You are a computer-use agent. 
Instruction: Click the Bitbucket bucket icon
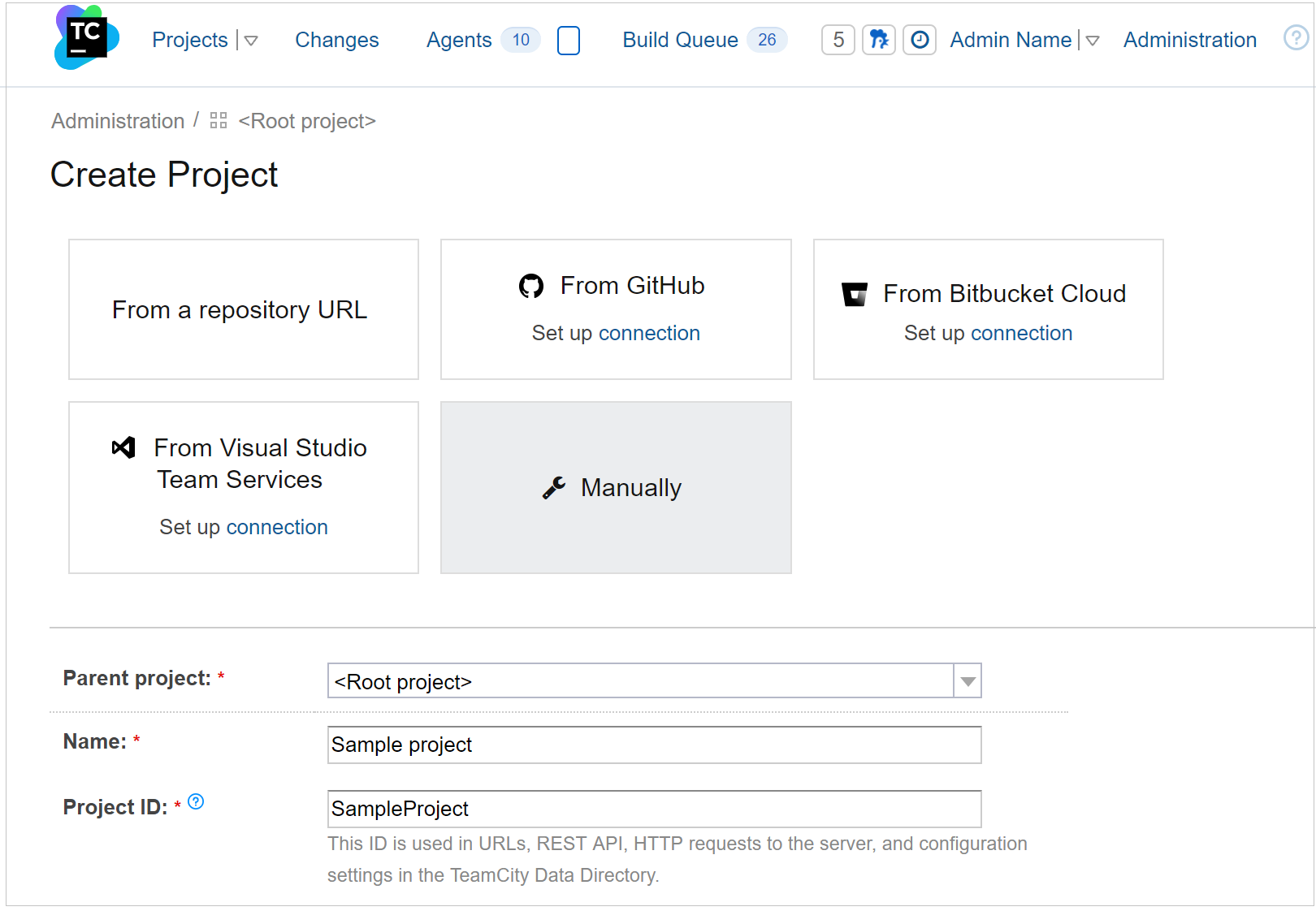[855, 294]
